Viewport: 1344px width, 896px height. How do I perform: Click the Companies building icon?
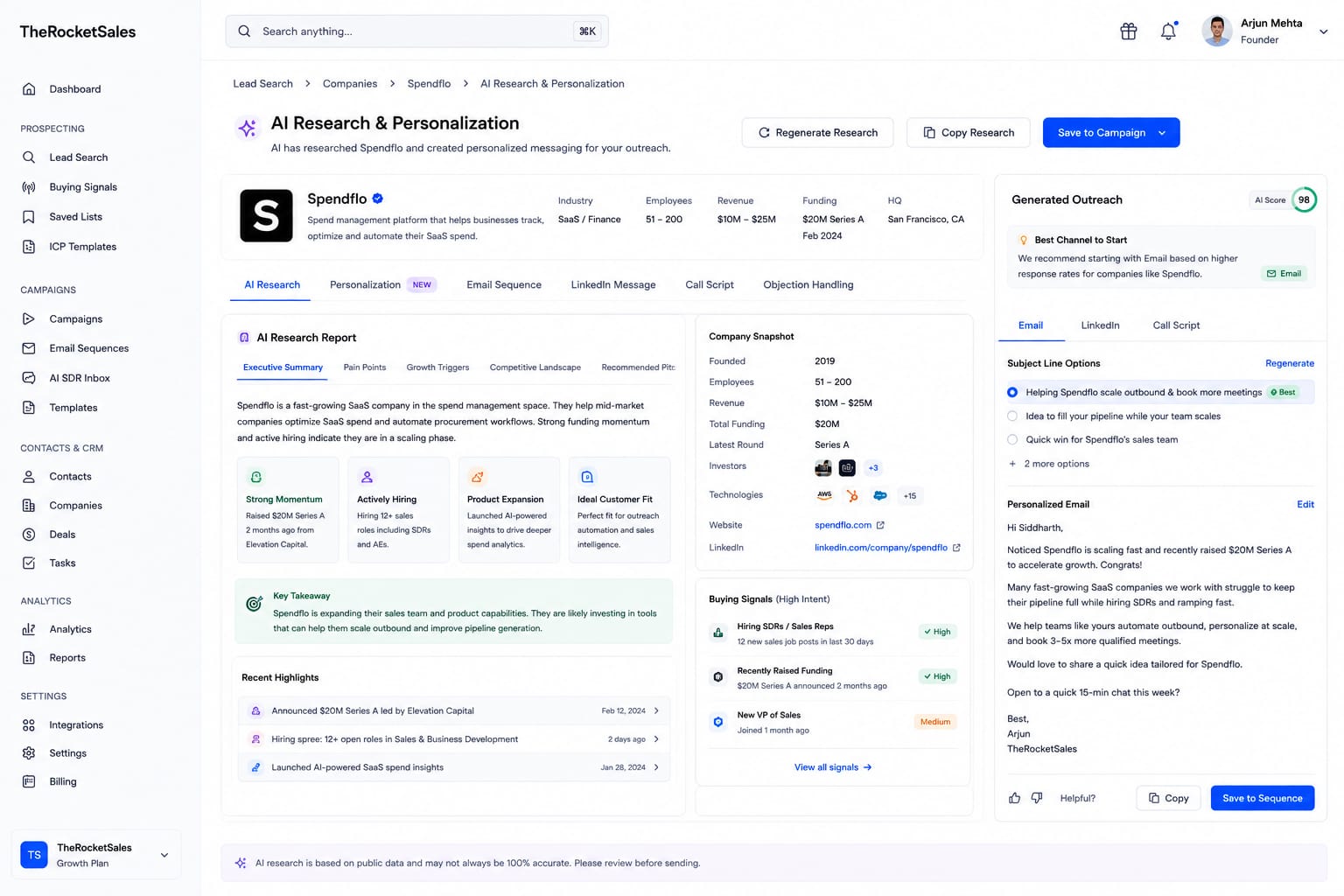(29, 506)
